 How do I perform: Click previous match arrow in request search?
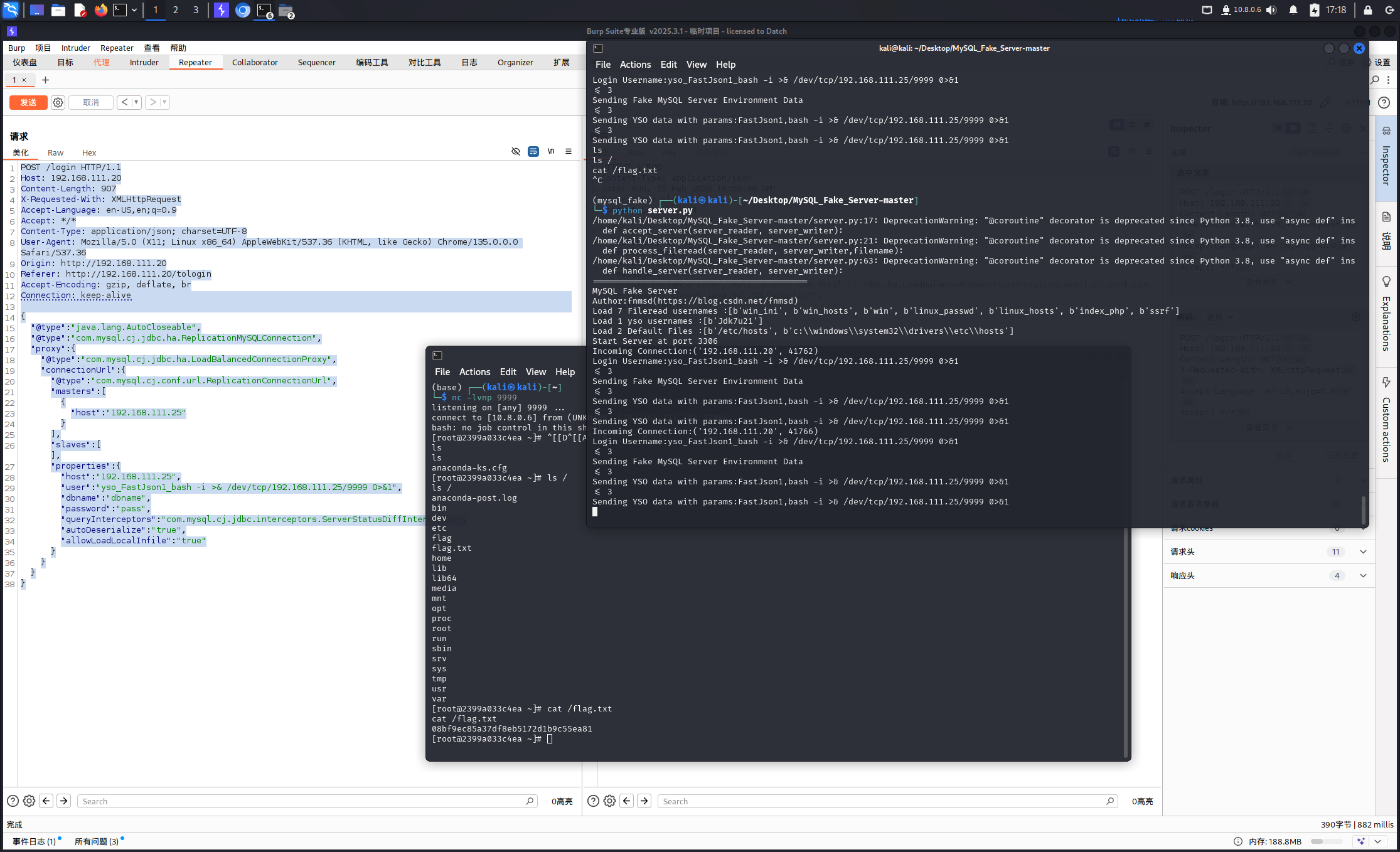[46, 801]
